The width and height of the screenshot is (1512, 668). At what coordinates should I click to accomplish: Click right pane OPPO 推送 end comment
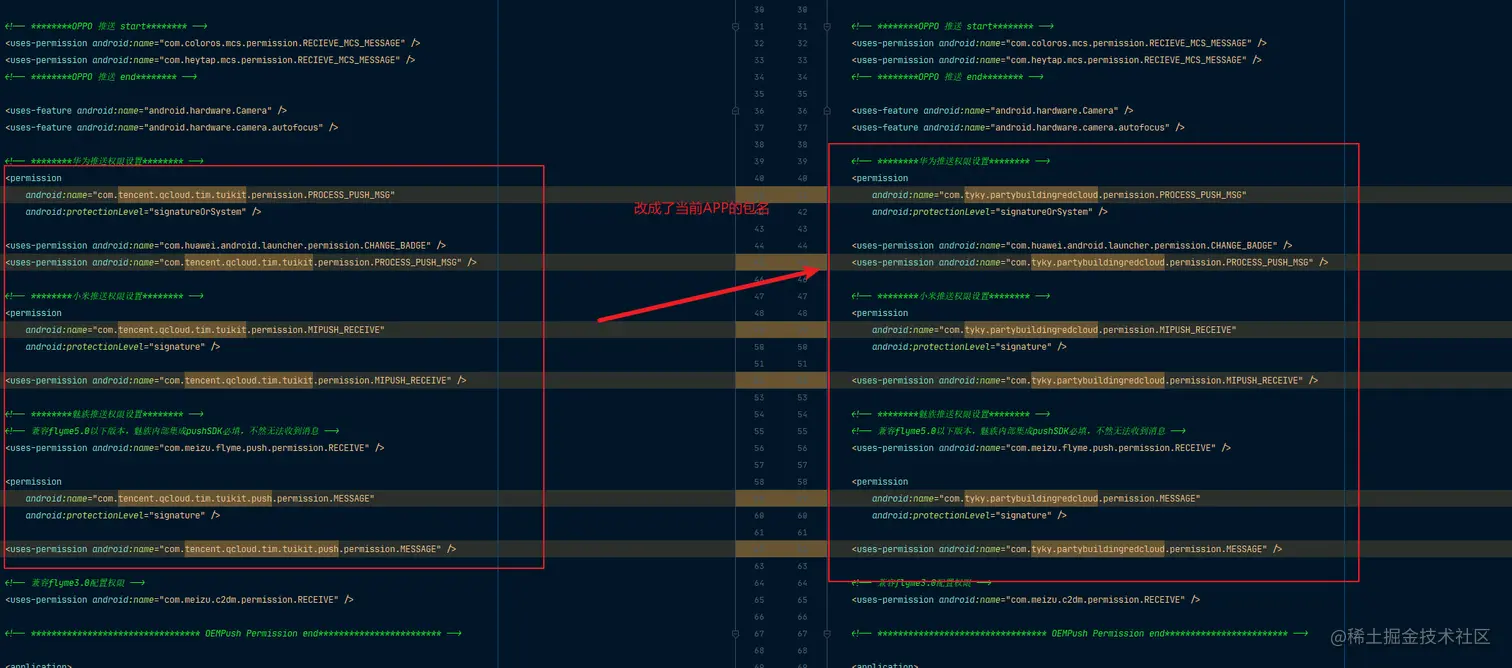[947, 77]
